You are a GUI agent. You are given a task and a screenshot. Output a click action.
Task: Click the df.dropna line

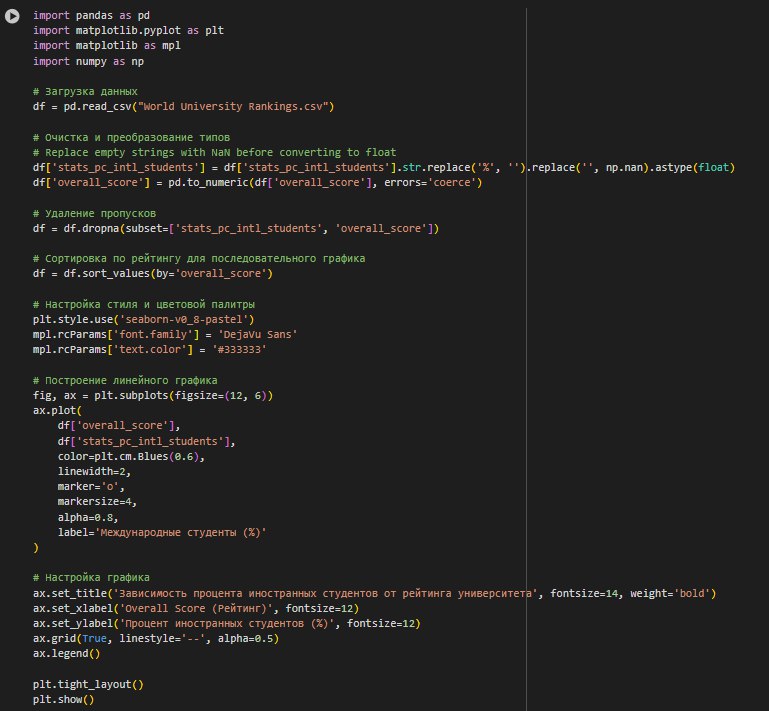236,229
